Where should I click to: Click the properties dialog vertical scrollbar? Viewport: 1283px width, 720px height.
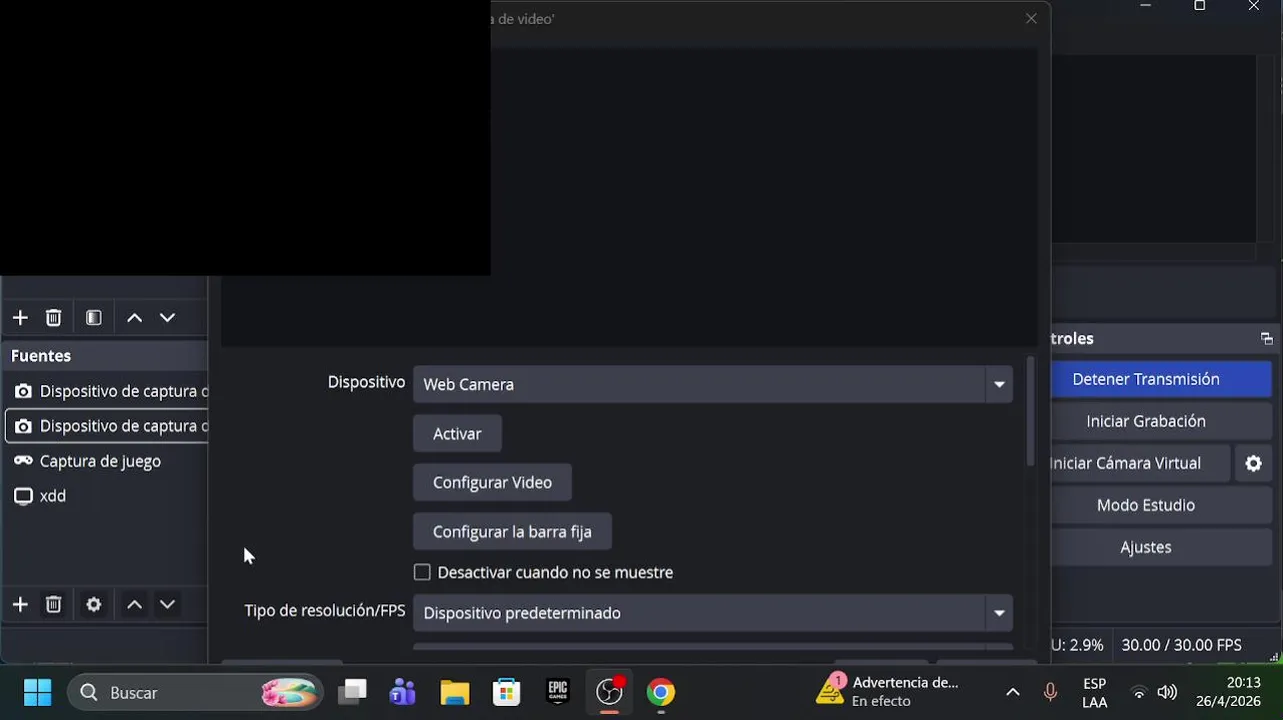point(1030,411)
